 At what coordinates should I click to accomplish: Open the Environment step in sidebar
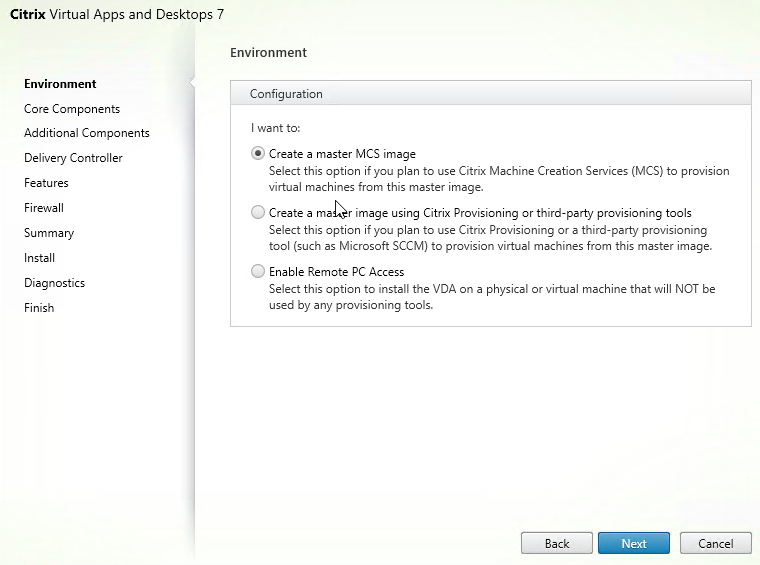pos(60,84)
